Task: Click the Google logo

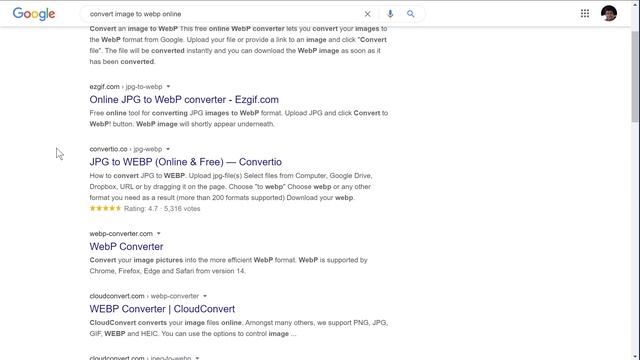Action: pyautogui.click(x=34, y=13)
